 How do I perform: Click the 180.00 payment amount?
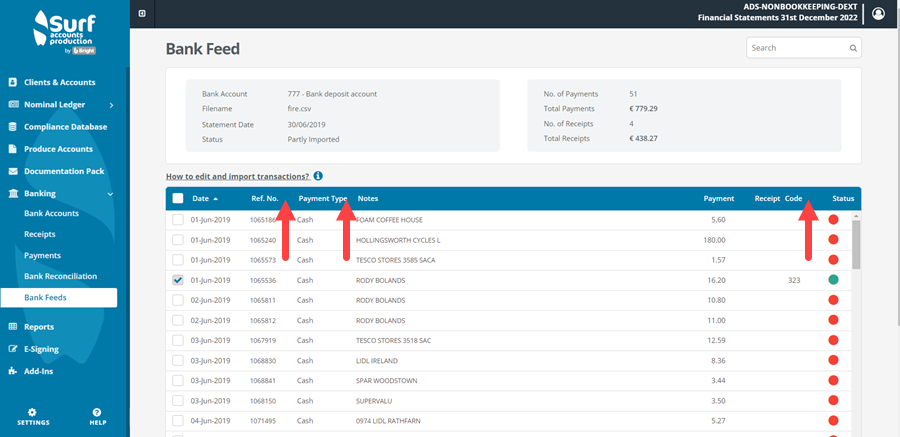[x=715, y=240]
